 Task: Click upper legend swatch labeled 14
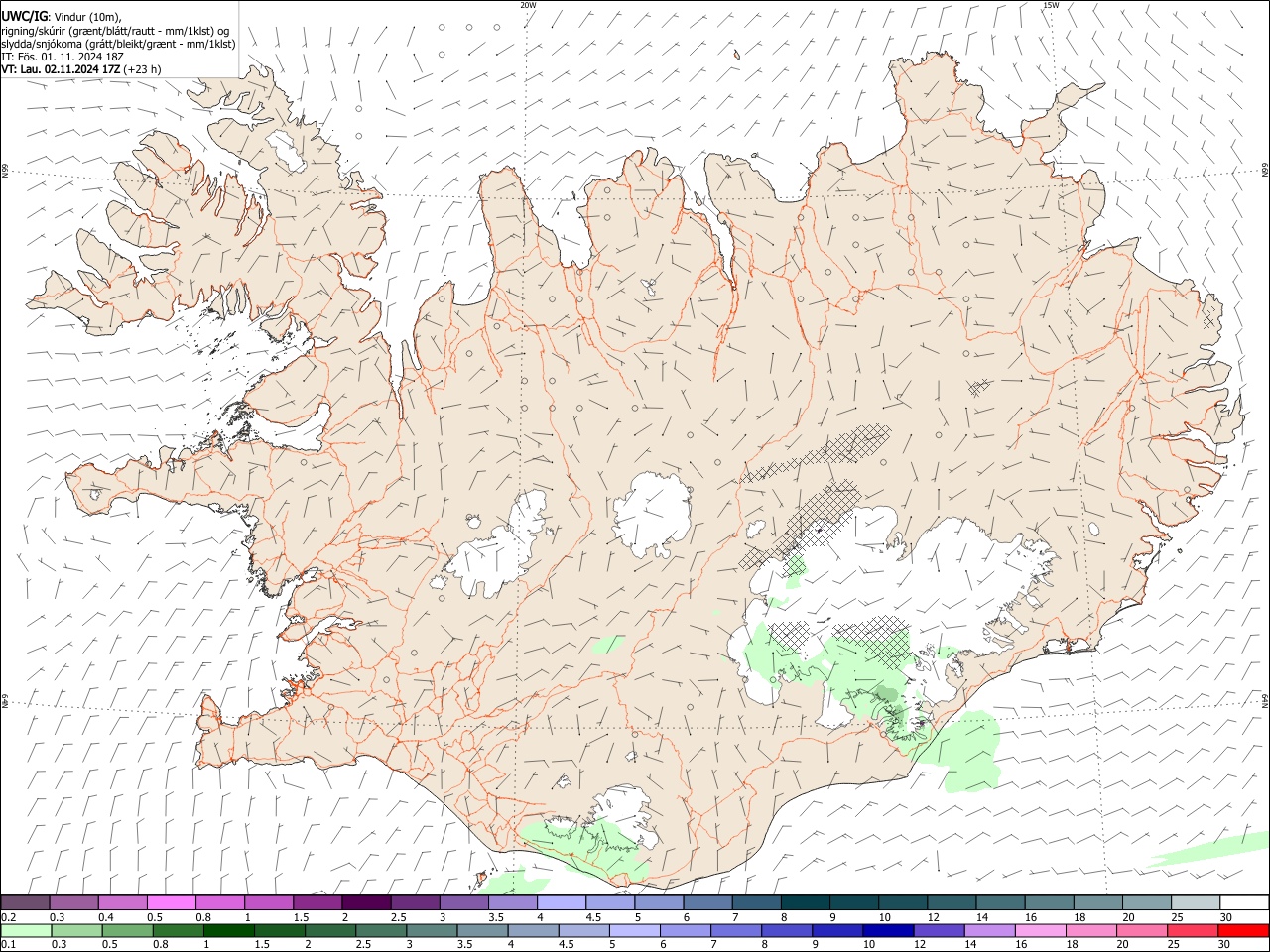pos(1000,902)
